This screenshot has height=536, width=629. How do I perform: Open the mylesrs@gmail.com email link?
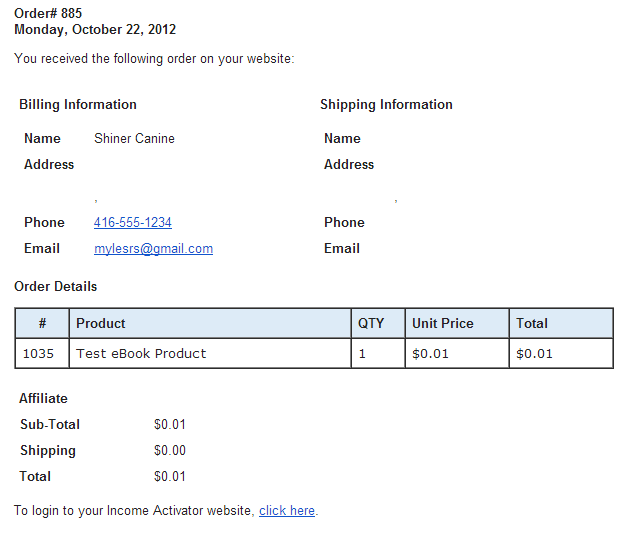click(153, 249)
